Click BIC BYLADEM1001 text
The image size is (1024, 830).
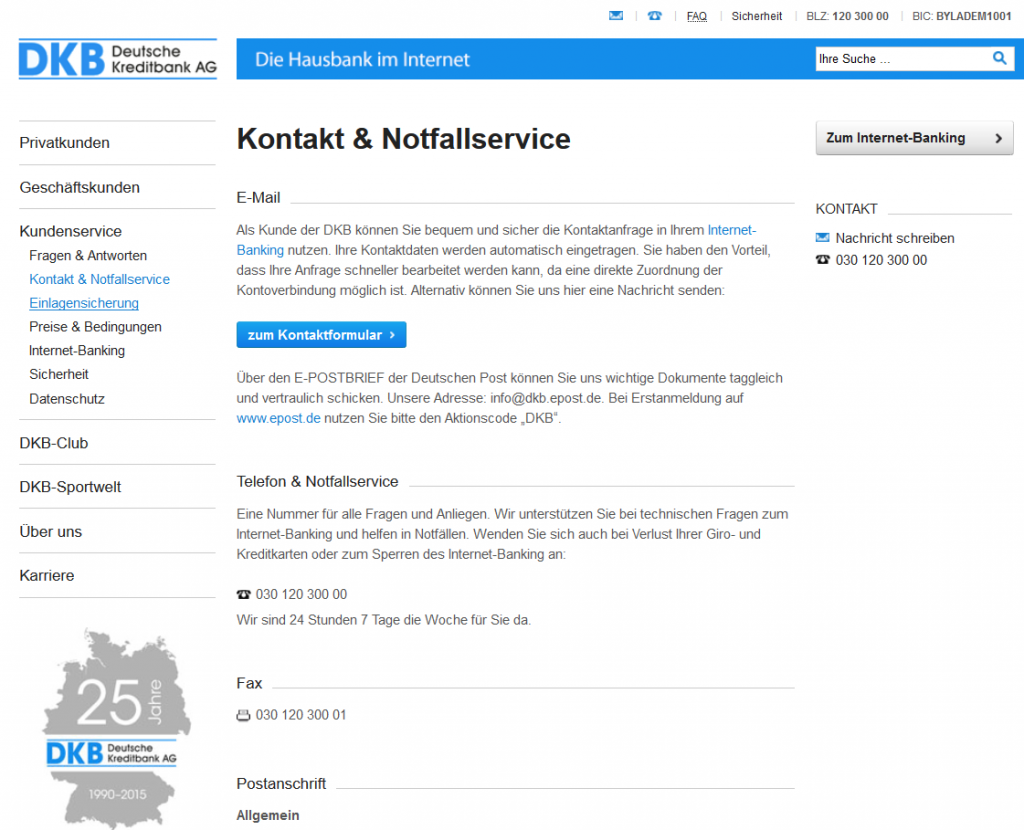961,16
